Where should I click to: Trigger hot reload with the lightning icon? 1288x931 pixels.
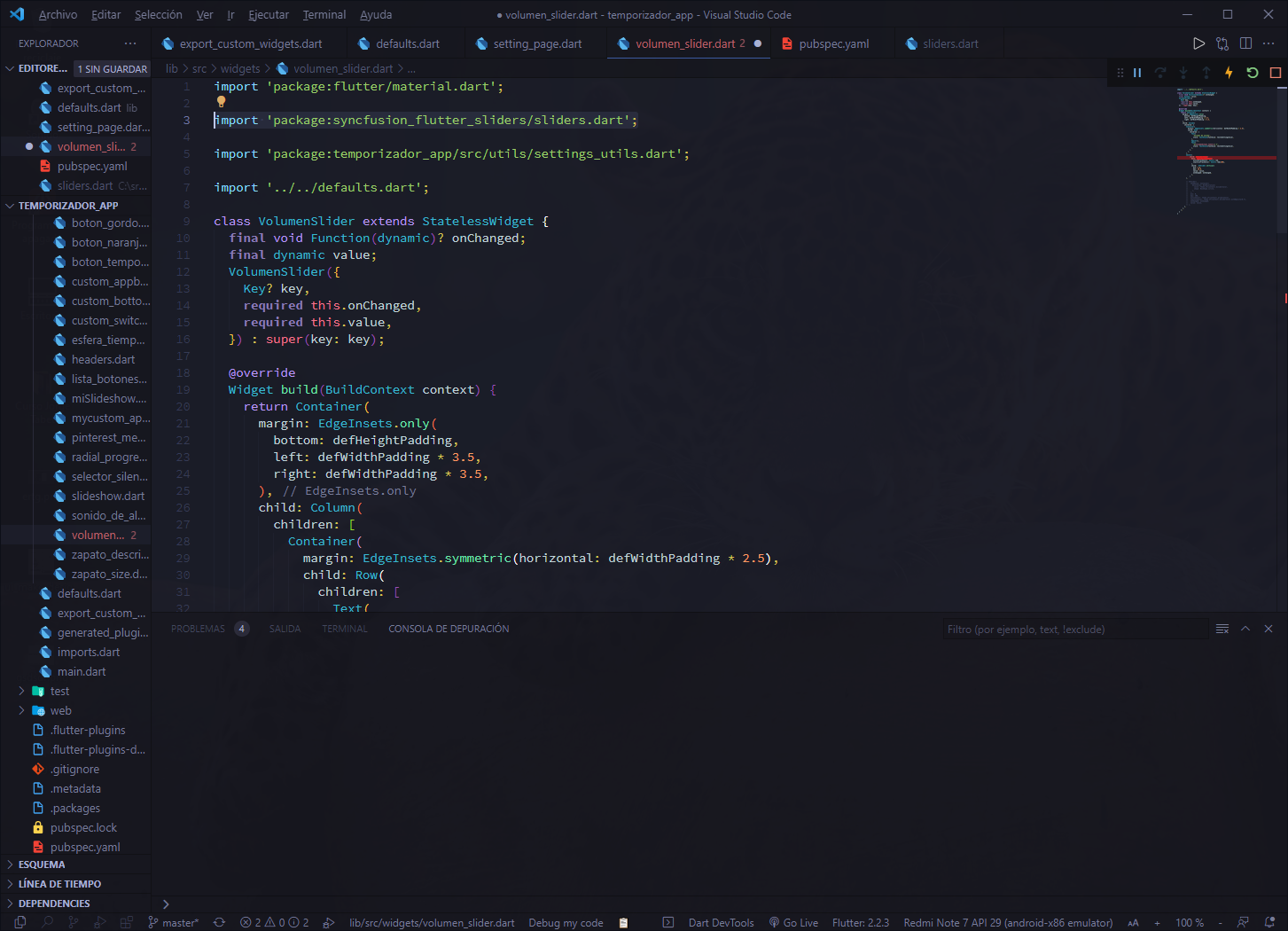[1229, 73]
